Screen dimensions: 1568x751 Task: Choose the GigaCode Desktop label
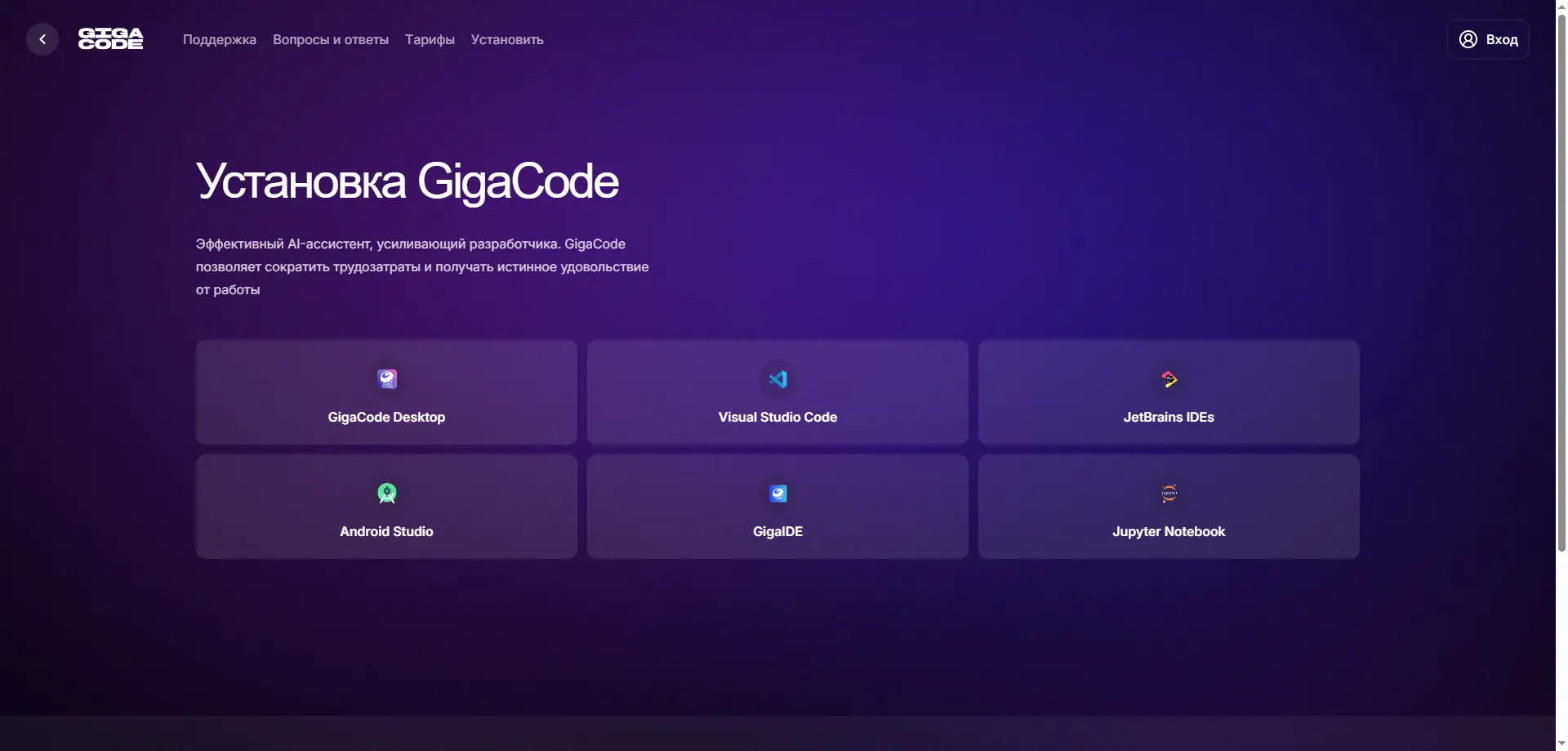[386, 417]
